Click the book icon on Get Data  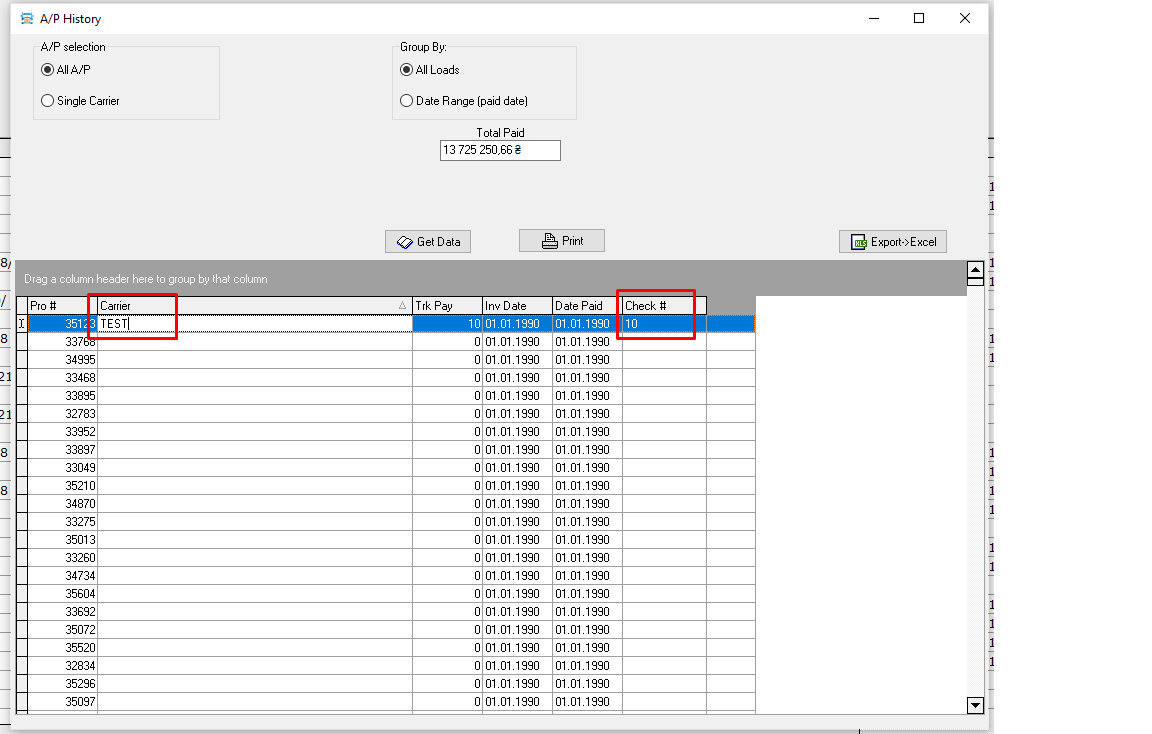point(404,242)
